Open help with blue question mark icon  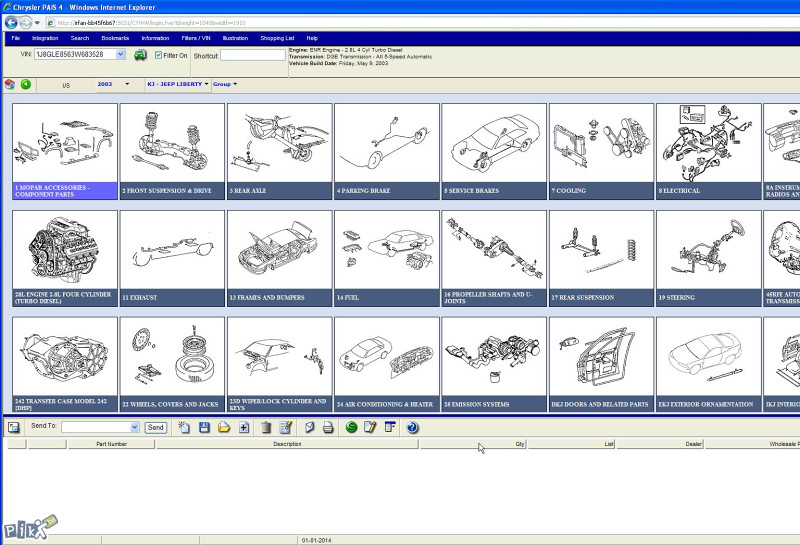pyautogui.click(x=413, y=427)
